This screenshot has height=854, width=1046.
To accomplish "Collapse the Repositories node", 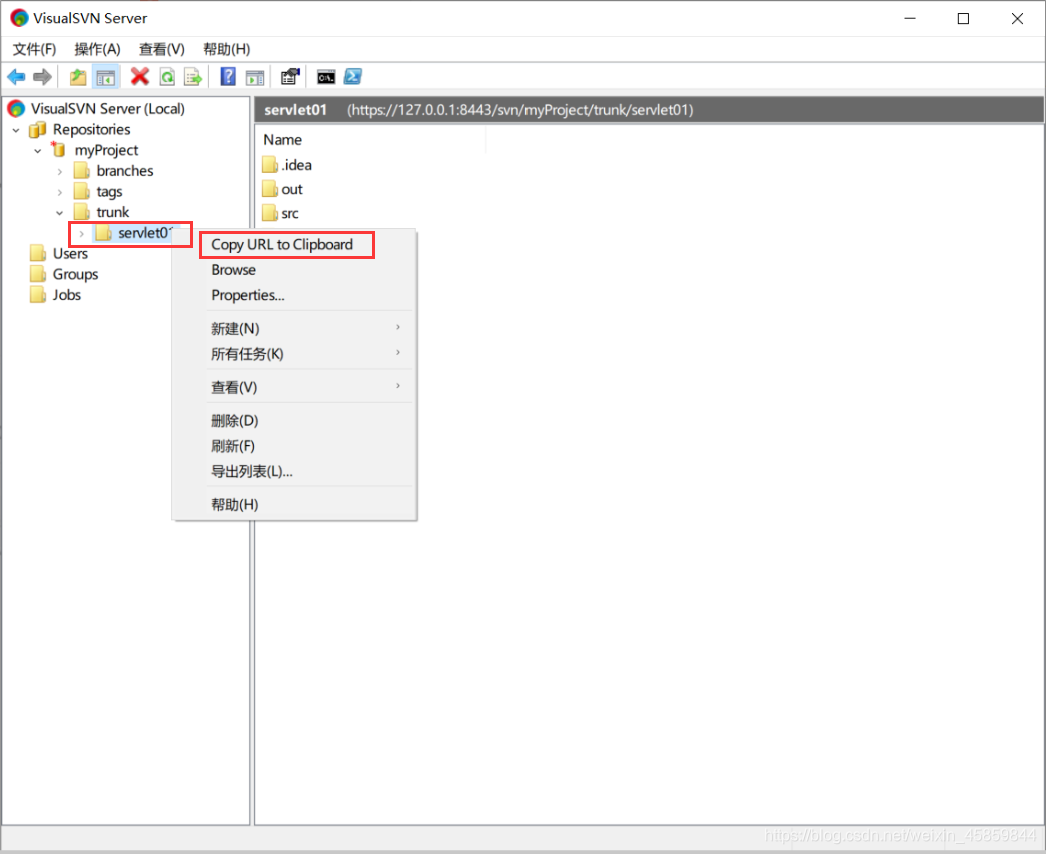I will click(16, 130).
